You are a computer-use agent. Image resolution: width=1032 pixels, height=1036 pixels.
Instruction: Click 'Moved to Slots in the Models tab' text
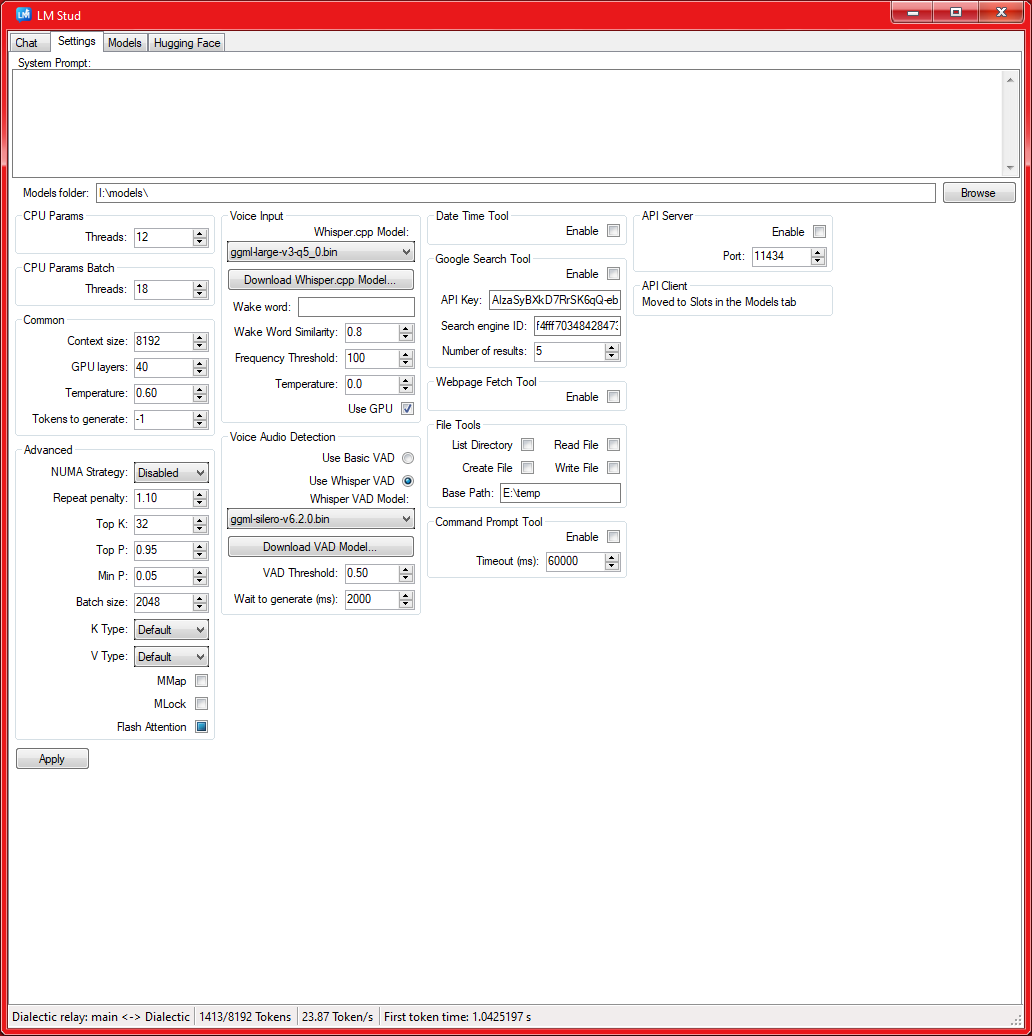719,302
